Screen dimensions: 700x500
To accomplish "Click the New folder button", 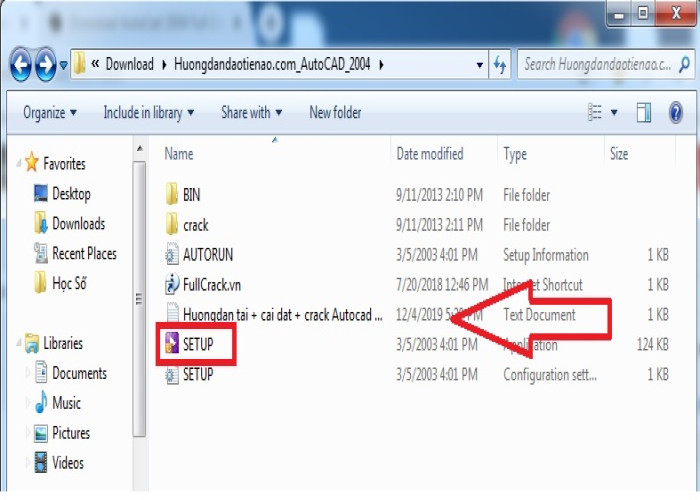I will (x=335, y=113).
